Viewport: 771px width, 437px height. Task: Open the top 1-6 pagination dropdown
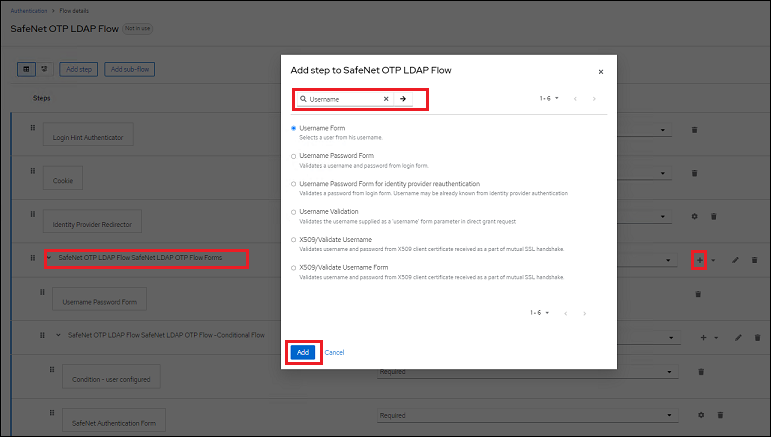[549, 99]
